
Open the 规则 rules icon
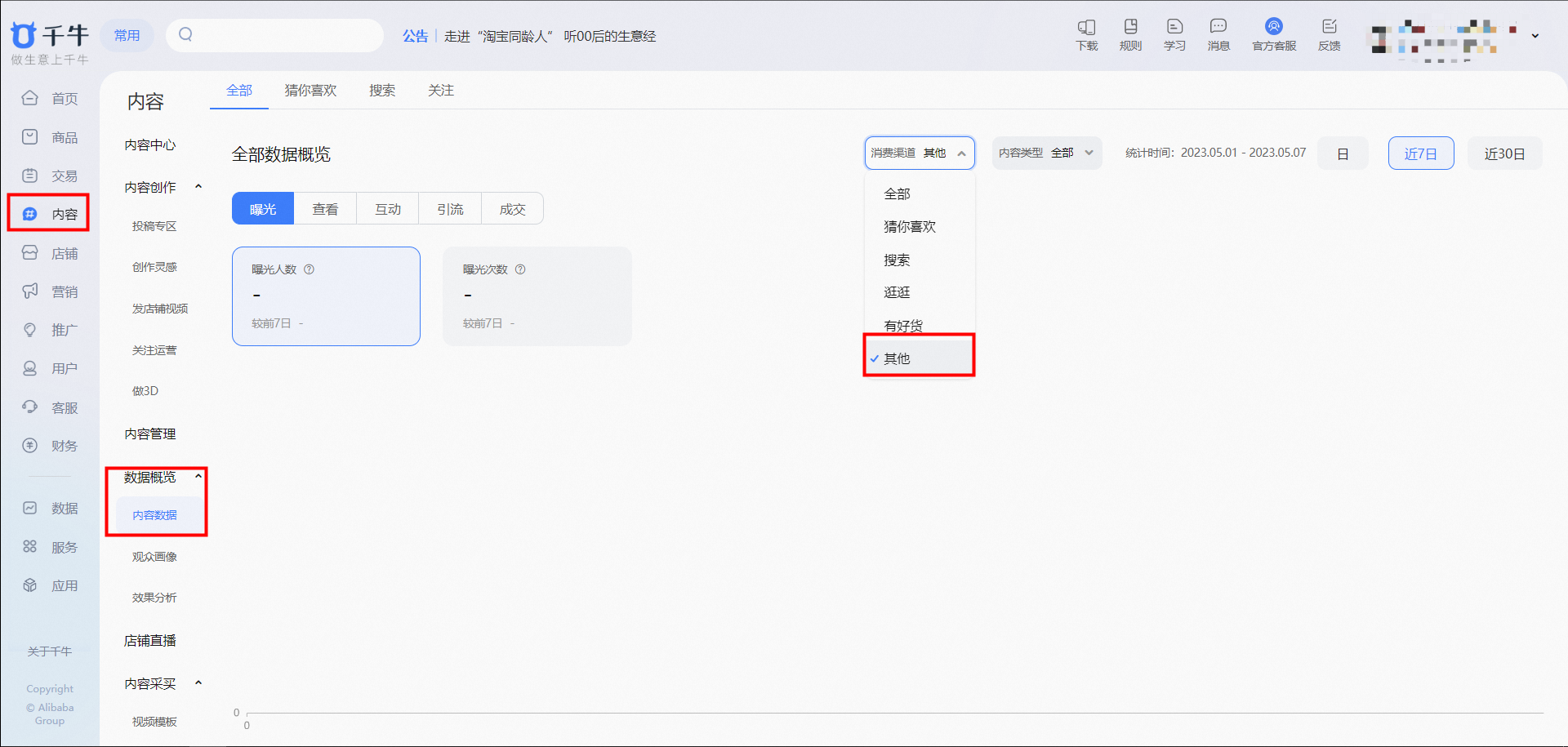coord(1130,35)
